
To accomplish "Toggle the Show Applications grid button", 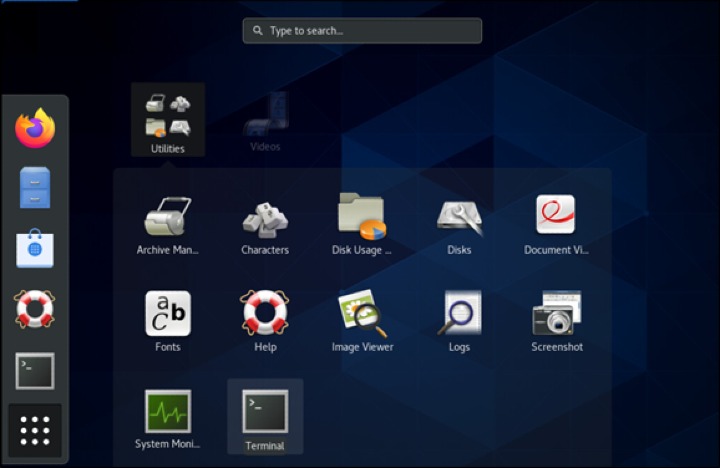I will [x=35, y=430].
